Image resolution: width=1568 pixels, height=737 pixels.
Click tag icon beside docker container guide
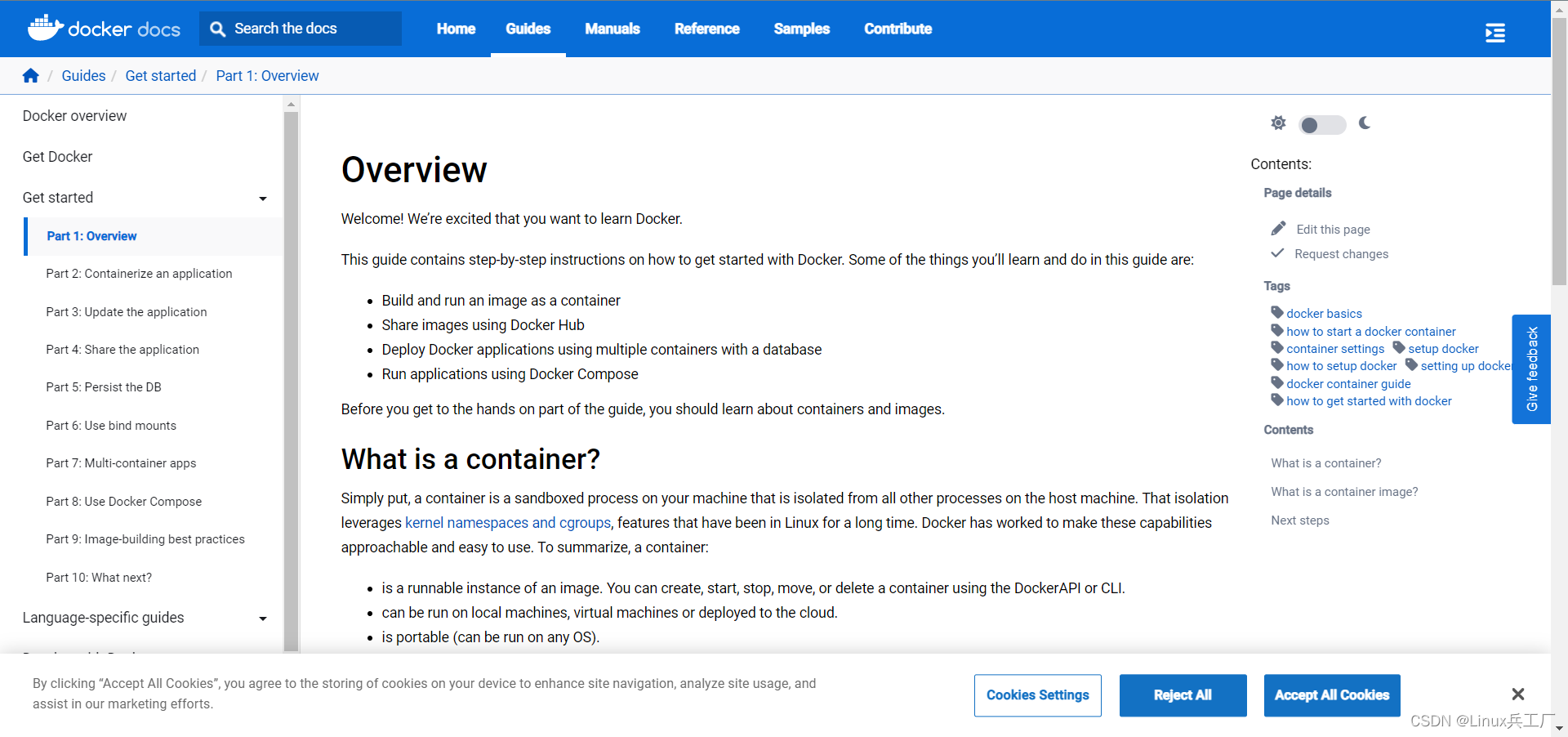click(x=1277, y=382)
